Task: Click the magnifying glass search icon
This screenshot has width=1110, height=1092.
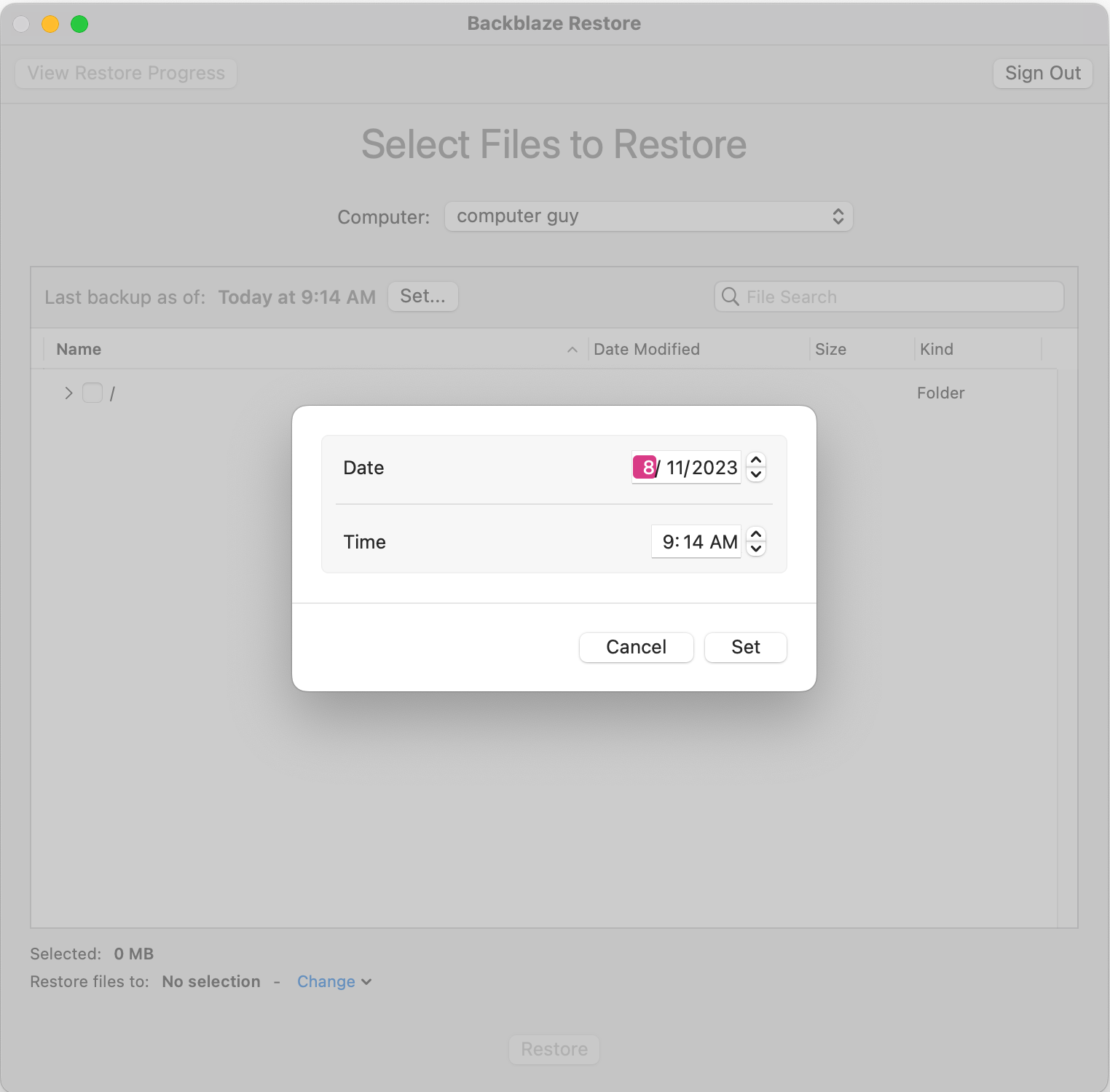Action: (x=730, y=296)
